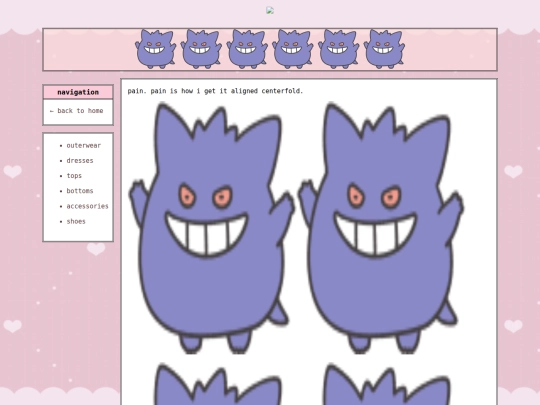Click the rightmost Gengar in the banner
This screenshot has width=540, height=405.
click(384, 49)
